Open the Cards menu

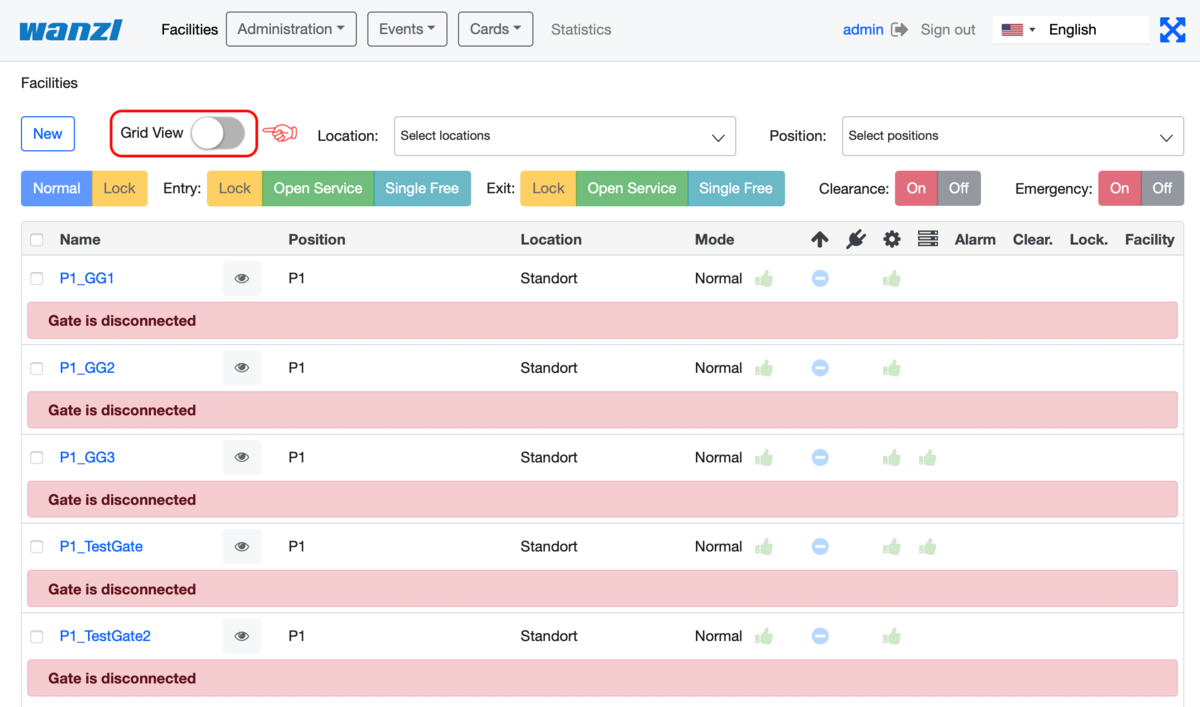[x=495, y=29]
